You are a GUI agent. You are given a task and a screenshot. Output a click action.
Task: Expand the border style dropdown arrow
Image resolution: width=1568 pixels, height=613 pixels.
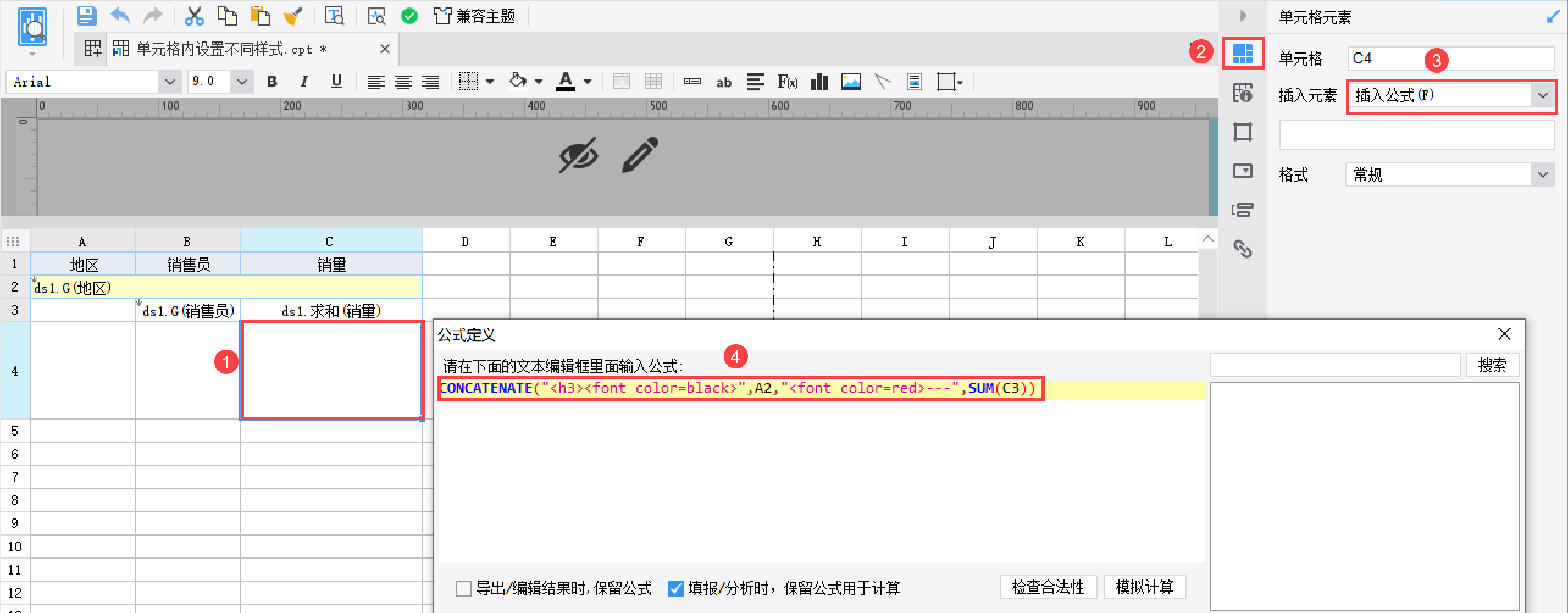pos(490,82)
